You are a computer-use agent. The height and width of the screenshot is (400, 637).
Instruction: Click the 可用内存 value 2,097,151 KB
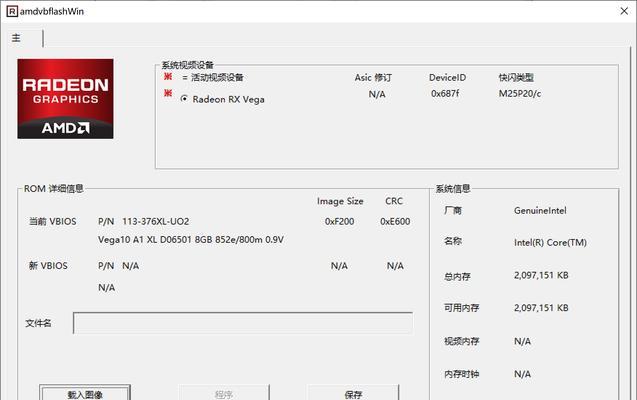coord(541,308)
